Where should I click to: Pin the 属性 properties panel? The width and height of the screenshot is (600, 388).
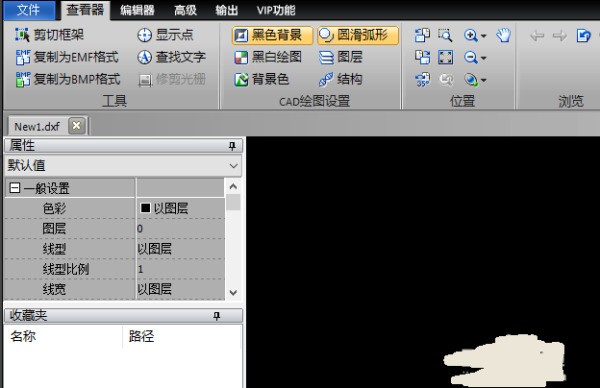[232, 146]
